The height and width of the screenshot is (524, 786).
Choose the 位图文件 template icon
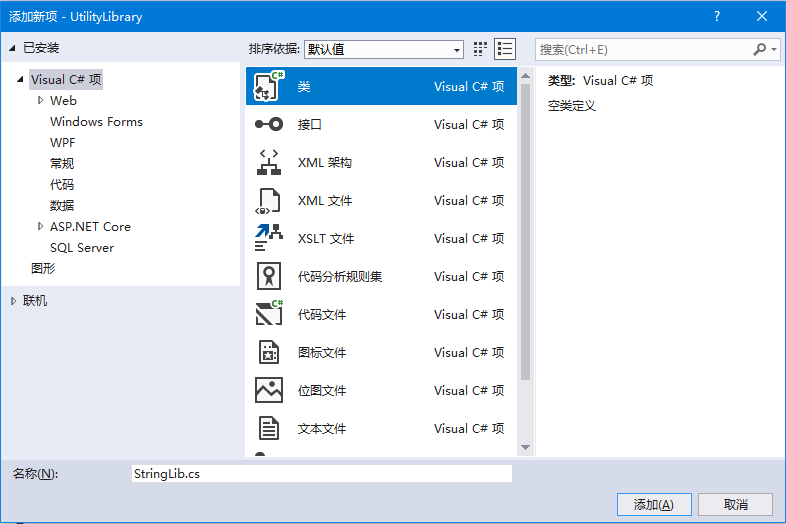[269, 391]
